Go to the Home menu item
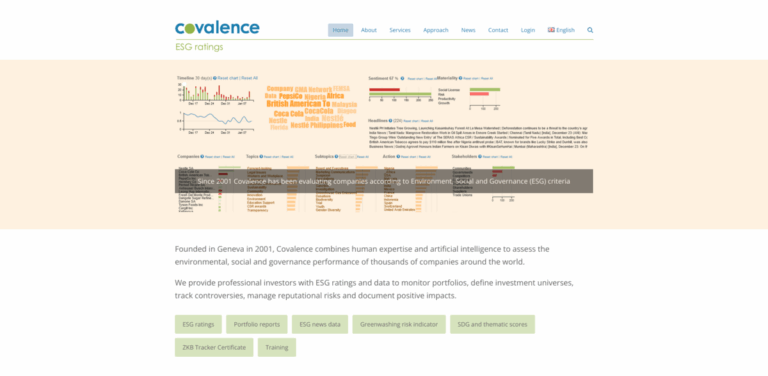Image resolution: width=768 pixels, height=376 pixels. point(340,30)
